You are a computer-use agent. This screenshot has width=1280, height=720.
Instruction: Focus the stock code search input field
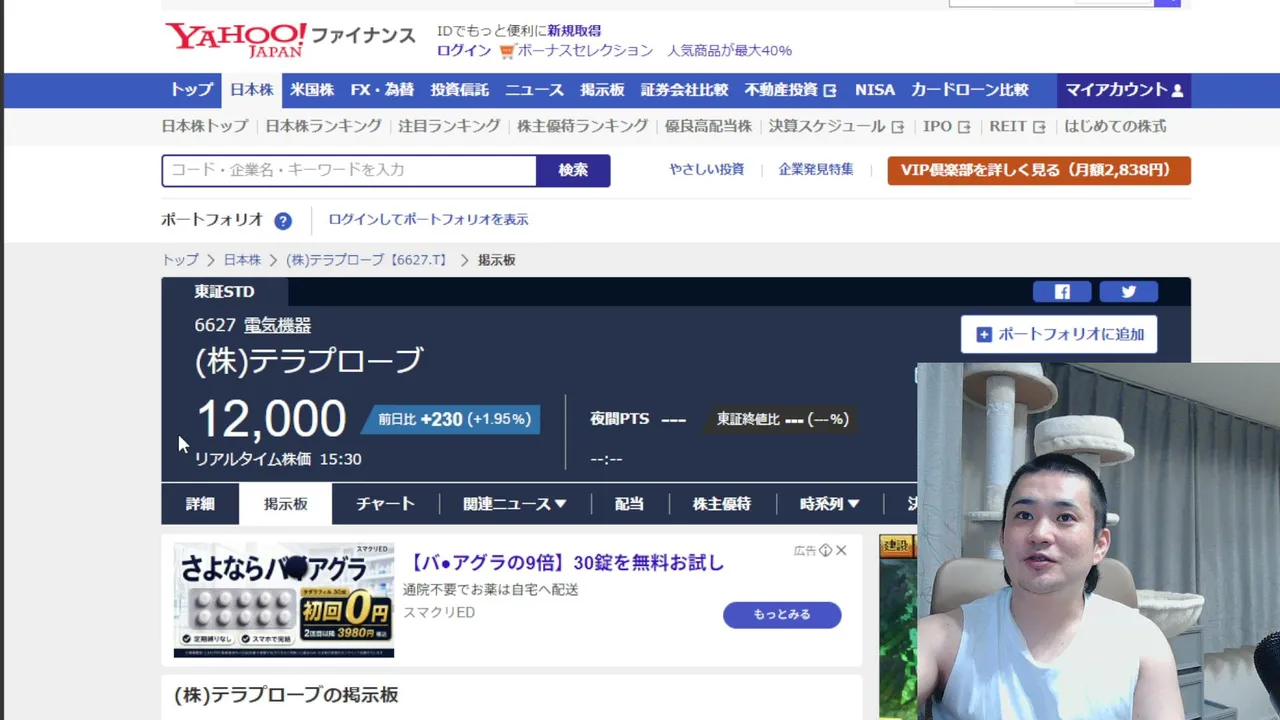(x=349, y=170)
